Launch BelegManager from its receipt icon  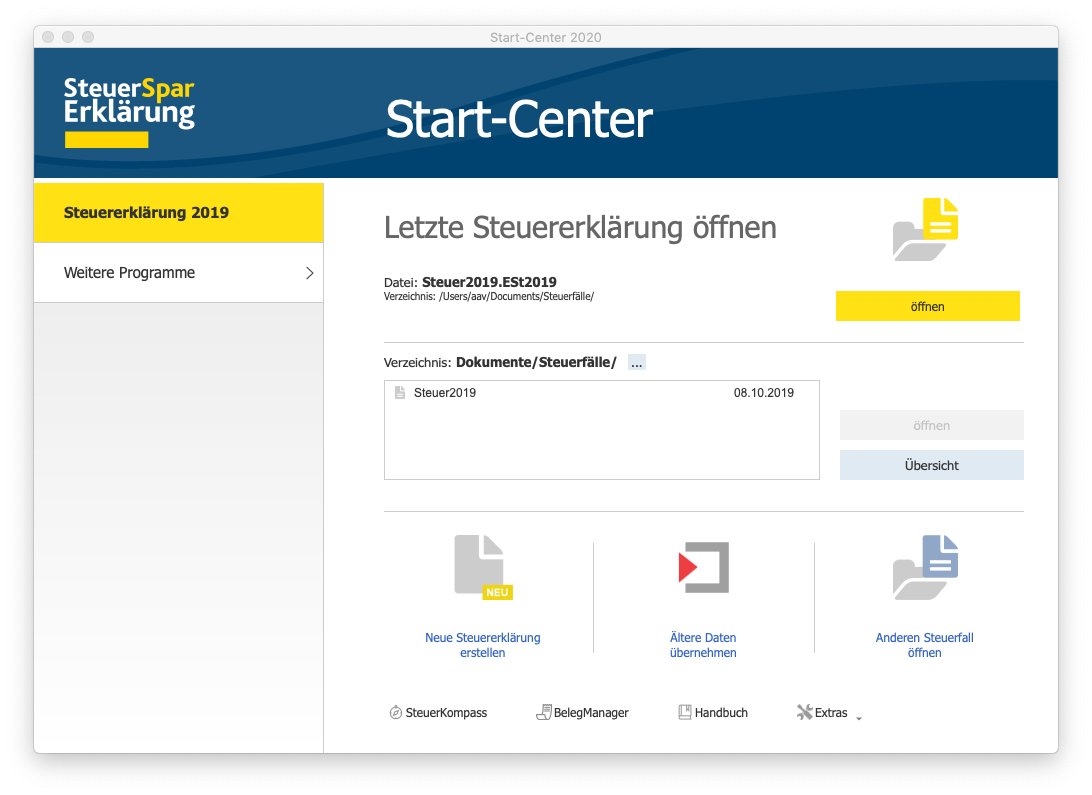[x=544, y=713]
